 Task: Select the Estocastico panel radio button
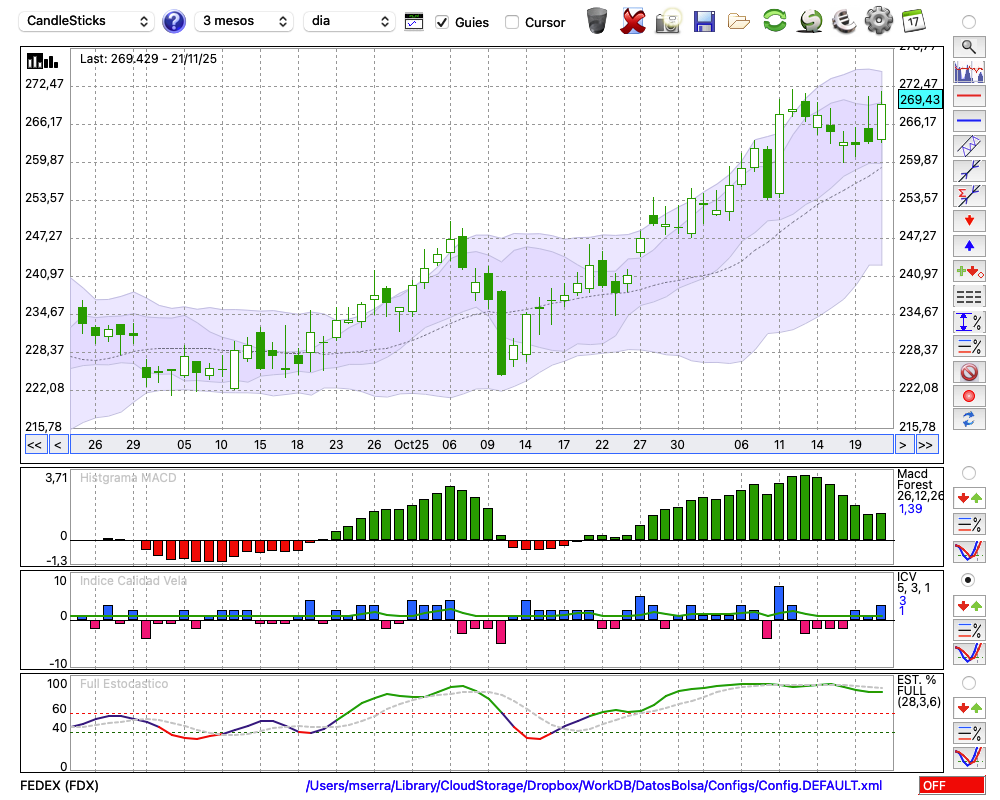coord(969,683)
